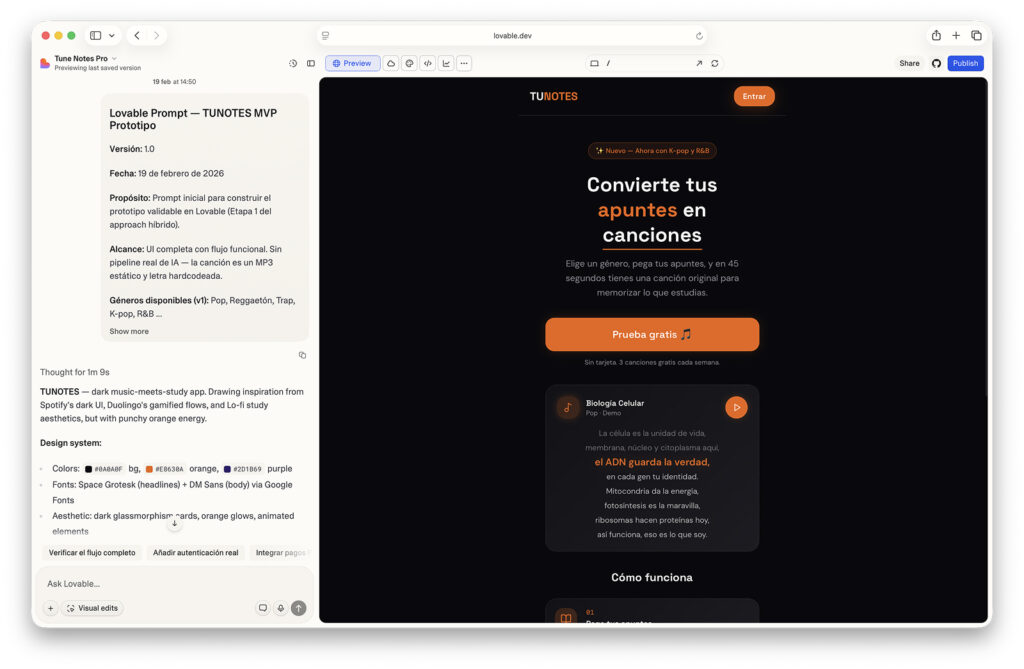Refresh the preview with the reload icon
1024x669 pixels.
click(x=715, y=63)
